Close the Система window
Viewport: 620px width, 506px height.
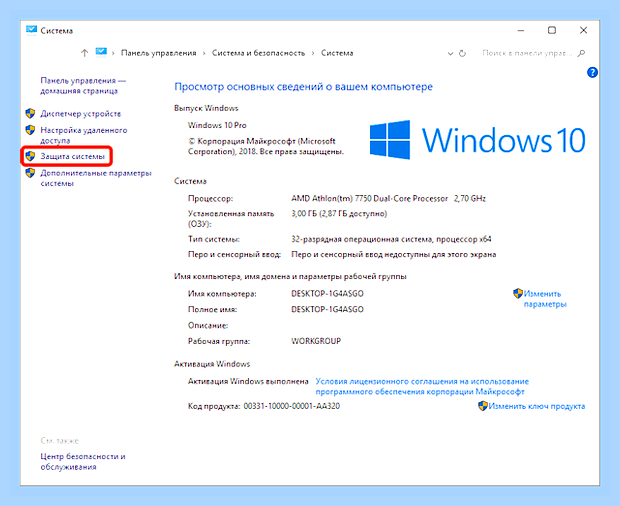pyautogui.click(x=583, y=30)
